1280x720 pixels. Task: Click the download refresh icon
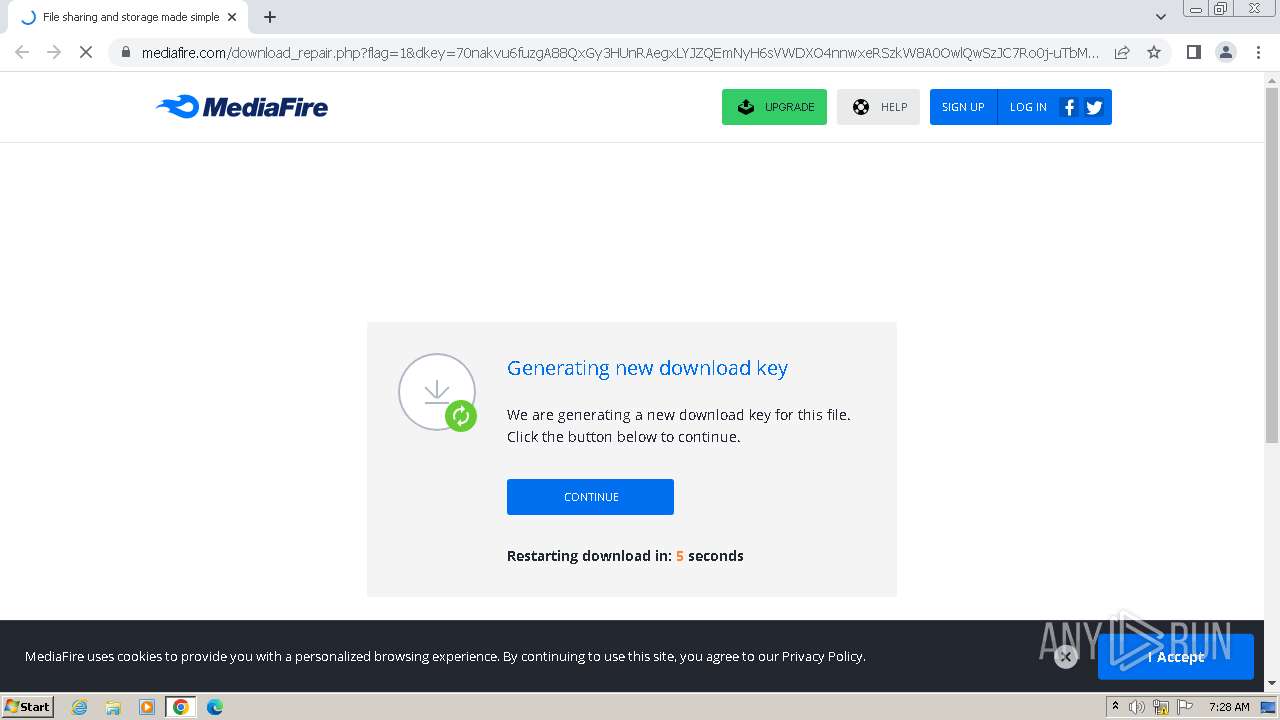(x=460, y=416)
